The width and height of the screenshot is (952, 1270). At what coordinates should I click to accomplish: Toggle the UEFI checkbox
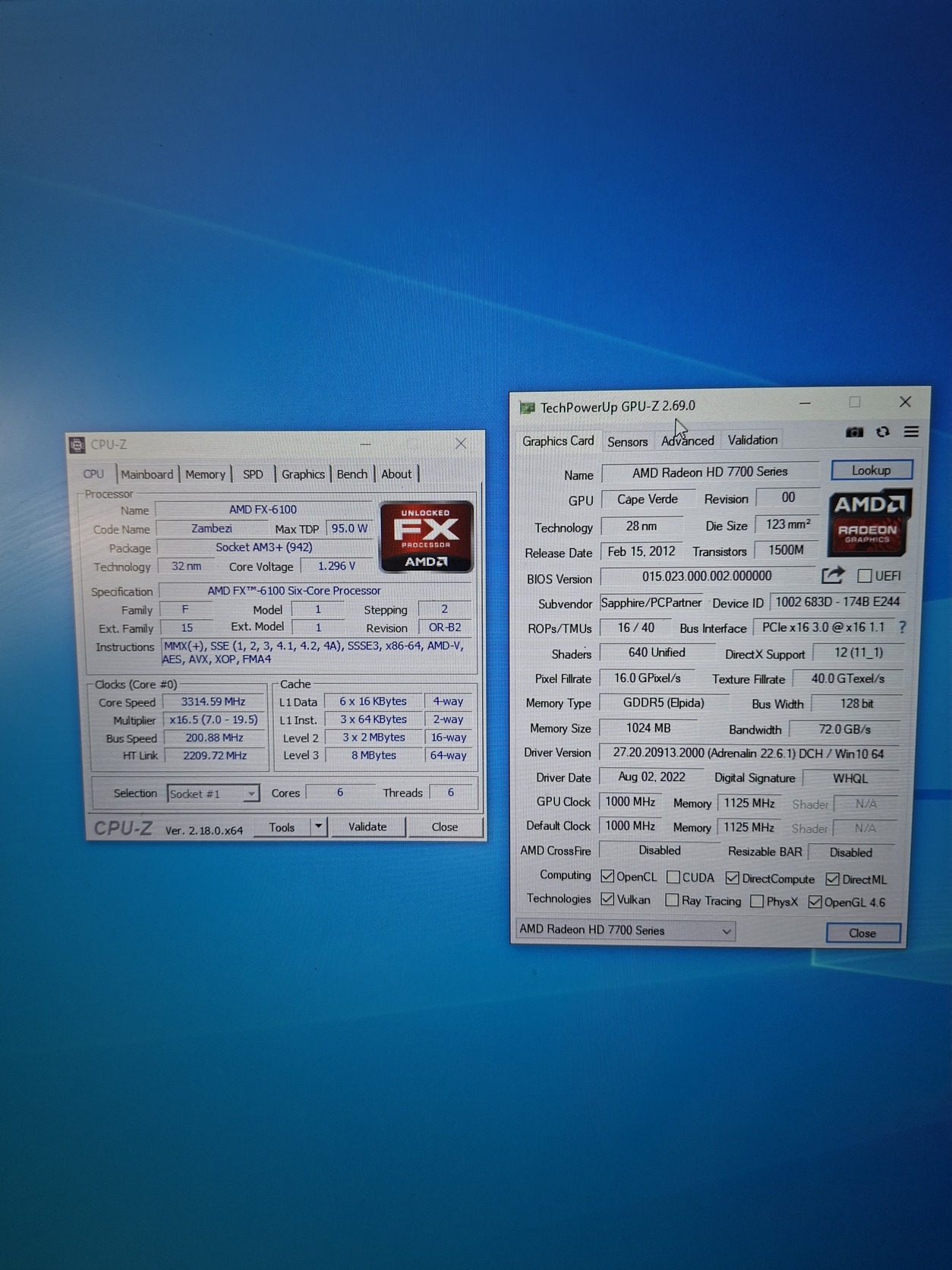[x=864, y=576]
